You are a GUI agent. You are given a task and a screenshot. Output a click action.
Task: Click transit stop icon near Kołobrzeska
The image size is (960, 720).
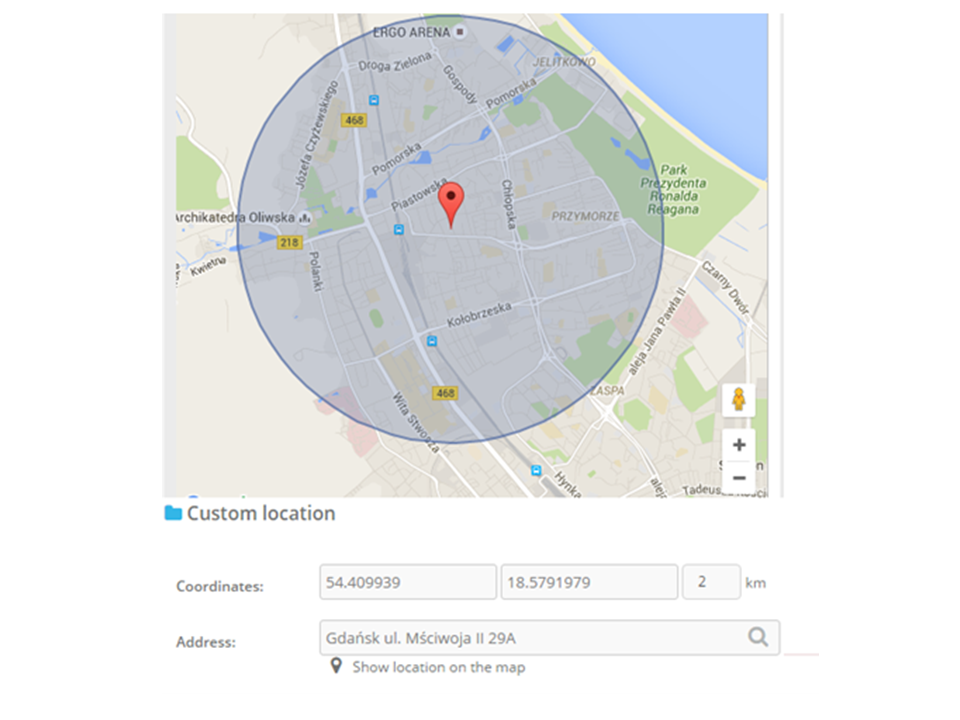[x=432, y=341]
